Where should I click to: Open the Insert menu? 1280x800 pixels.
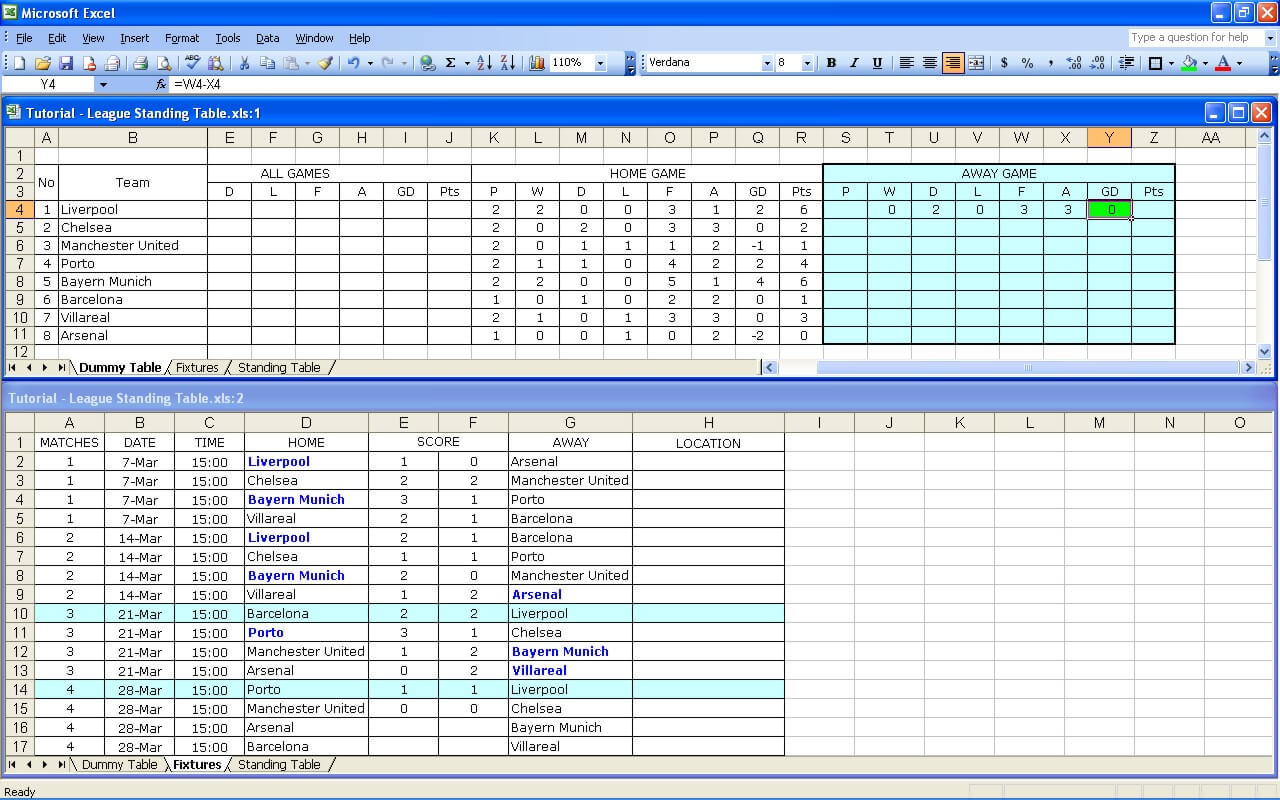click(134, 38)
